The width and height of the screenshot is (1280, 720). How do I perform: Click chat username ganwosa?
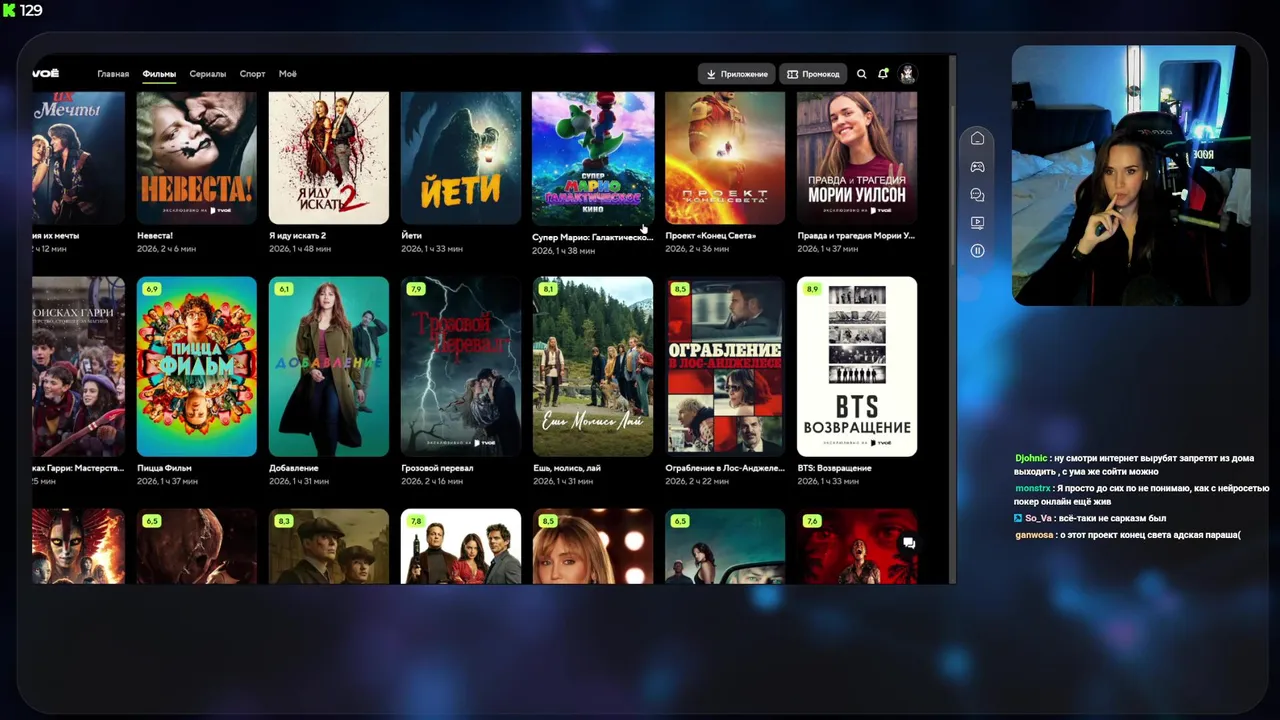click(x=1034, y=535)
